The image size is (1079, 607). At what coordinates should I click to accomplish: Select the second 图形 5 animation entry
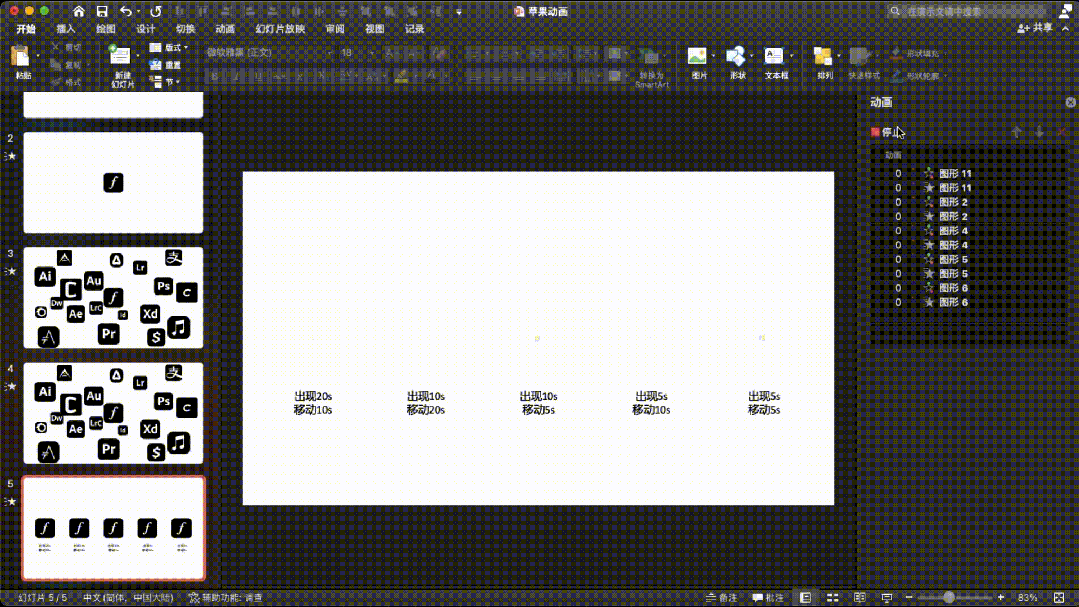pos(968,274)
